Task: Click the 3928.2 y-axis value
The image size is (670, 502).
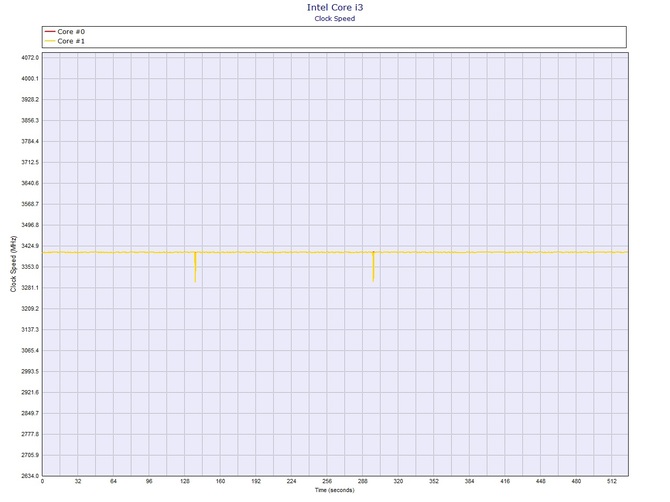Action: (30, 100)
